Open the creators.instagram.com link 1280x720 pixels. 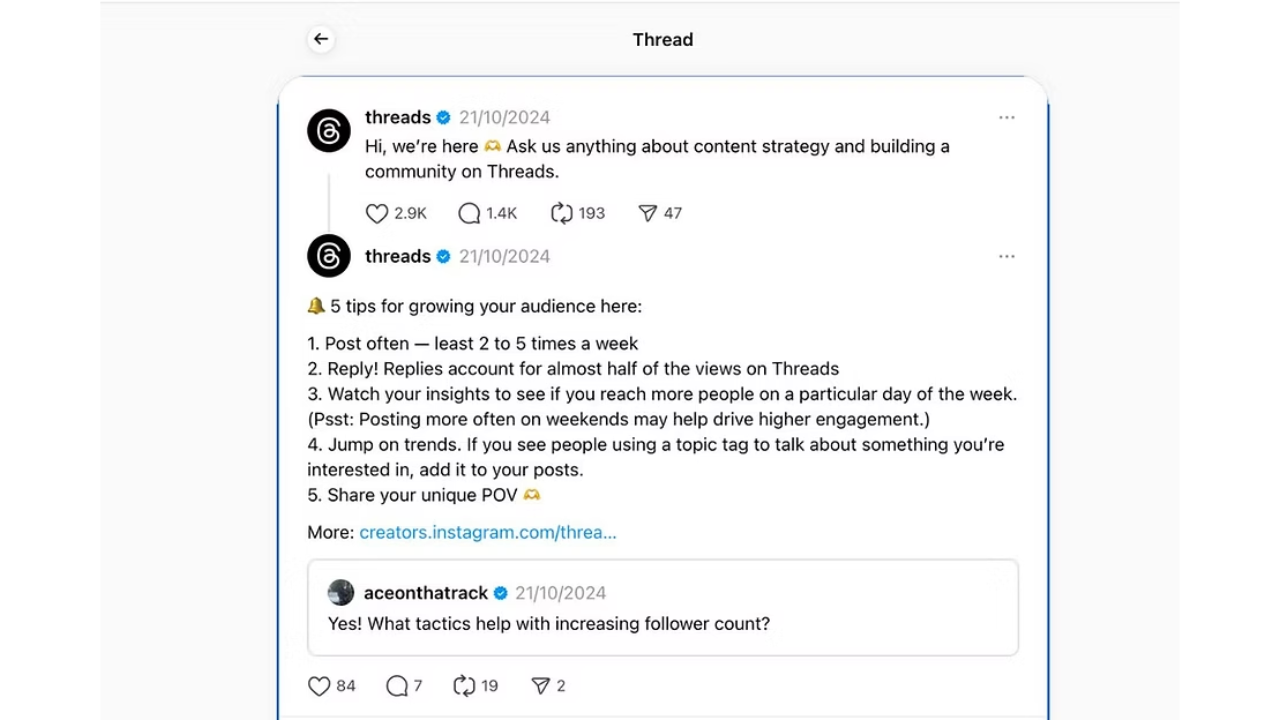click(487, 532)
